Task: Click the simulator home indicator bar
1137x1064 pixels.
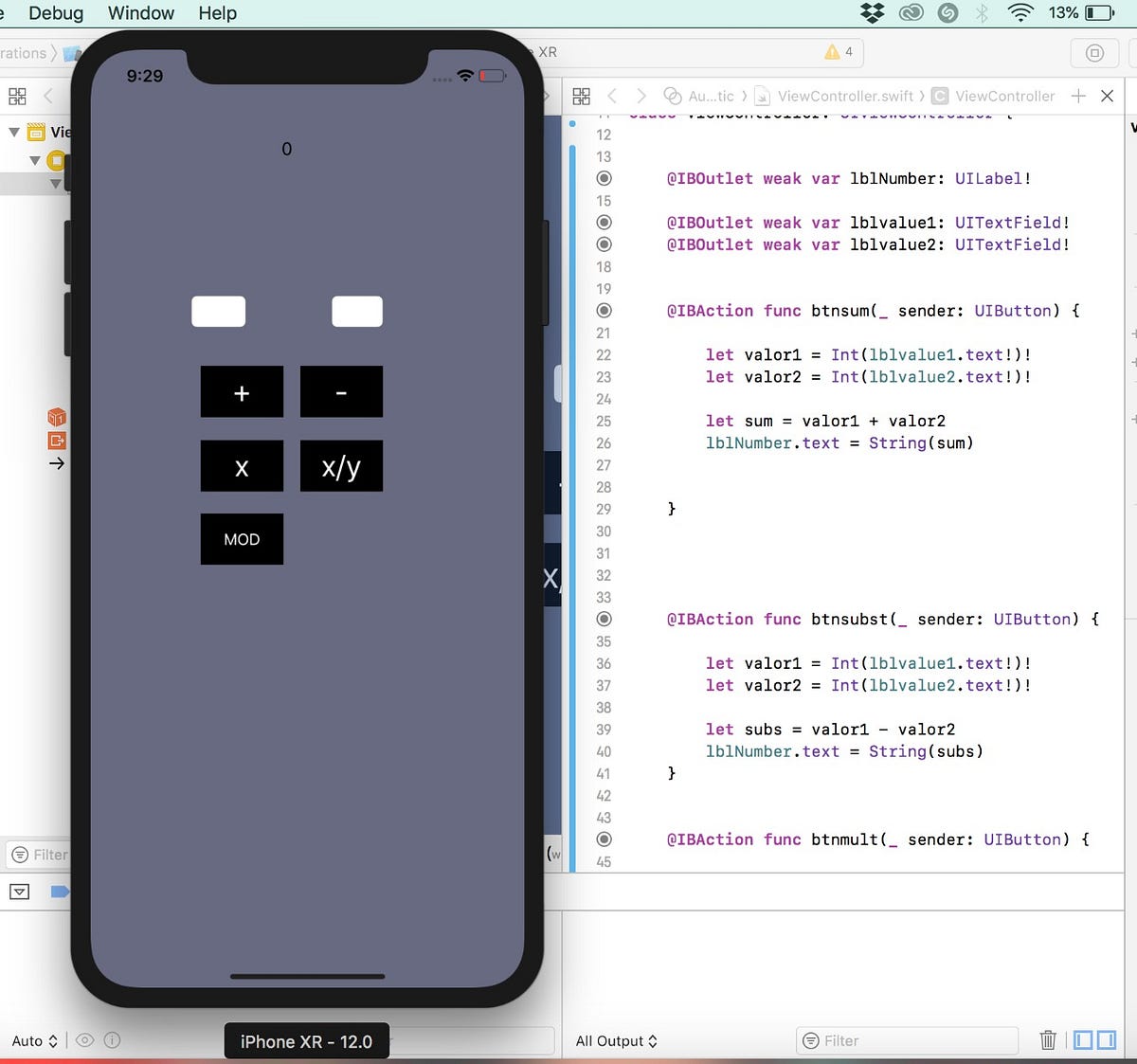Action: click(307, 976)
